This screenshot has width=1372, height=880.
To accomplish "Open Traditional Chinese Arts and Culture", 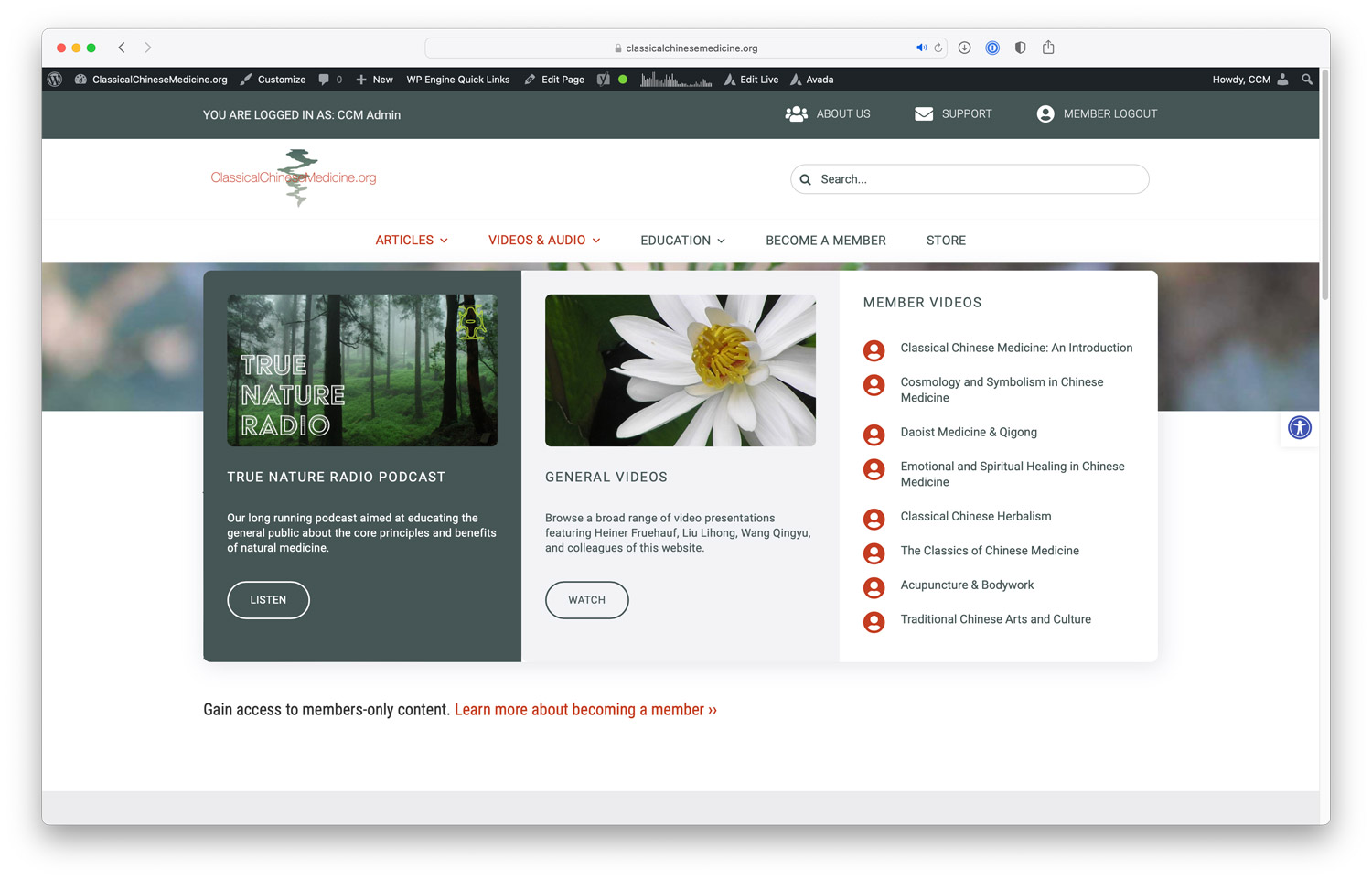I will click(x=995, y=619).
